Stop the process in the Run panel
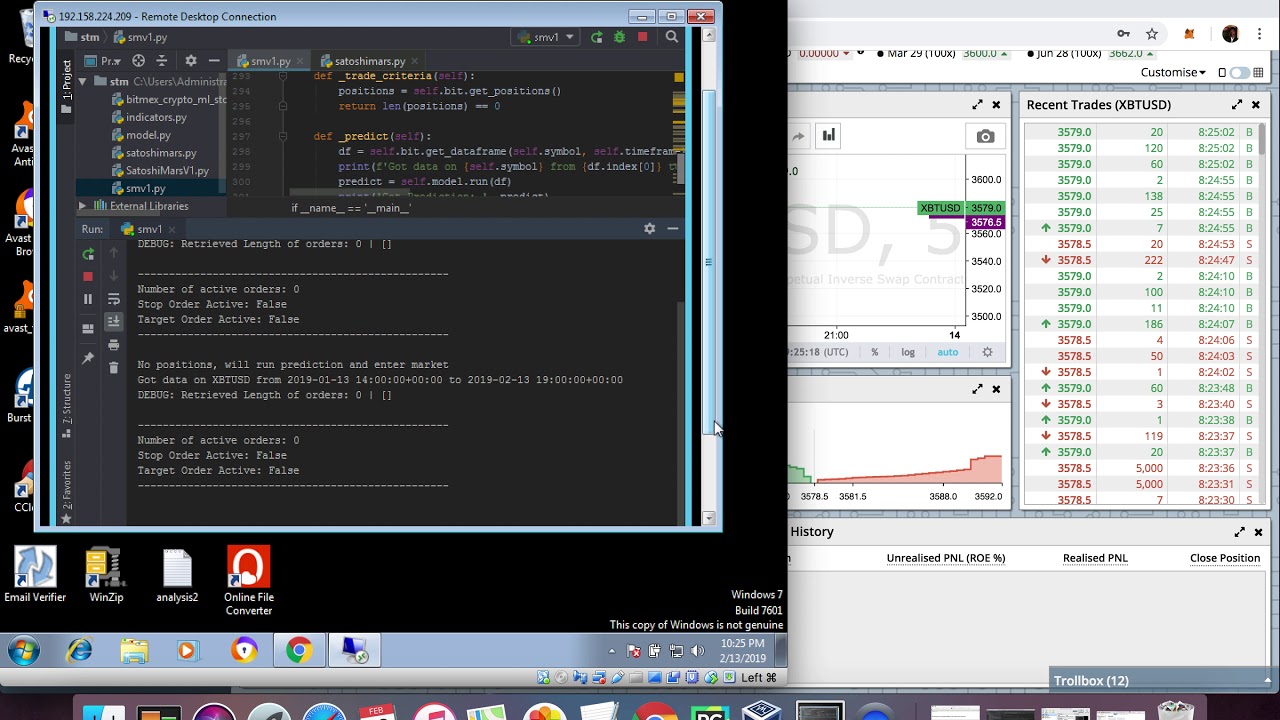Screen dimensions: 1280x720 [x=88, y=276]
